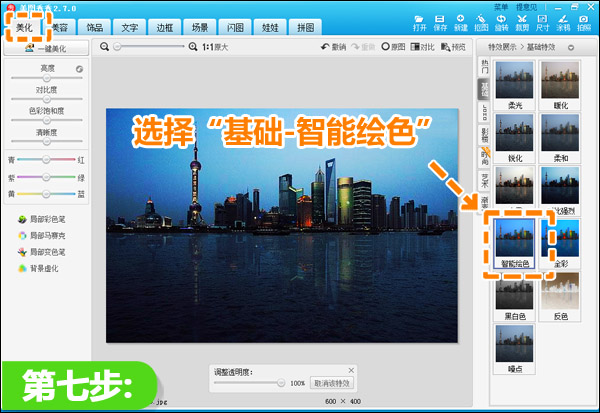
Task: Click the 取消该特效 cancel effect button
Action: tap(331, 383)
